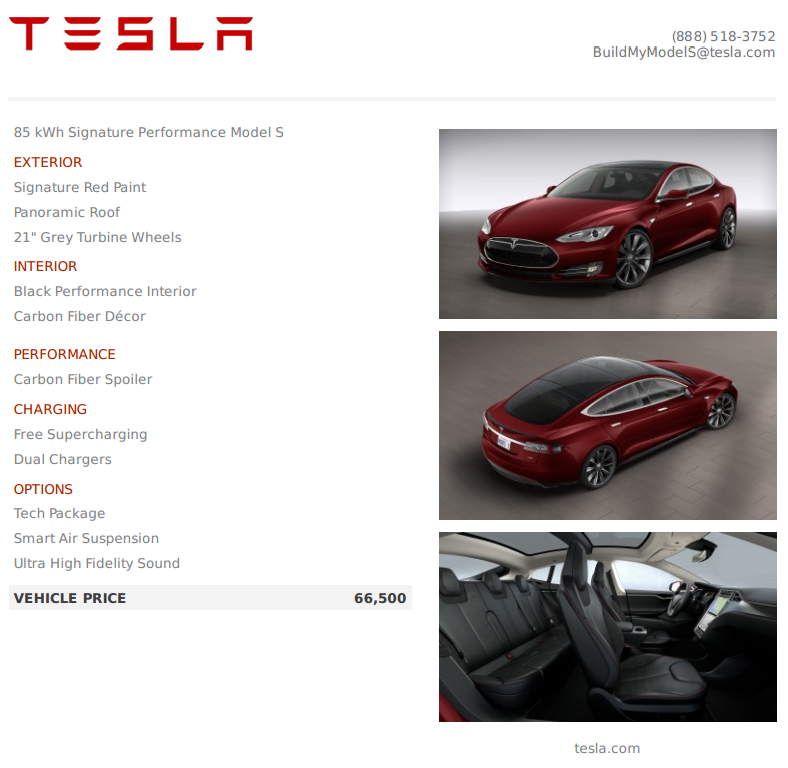This screenshot has width=788, height=768.
Task: Click the Panoramic Roof item
Action: [67, 212]
